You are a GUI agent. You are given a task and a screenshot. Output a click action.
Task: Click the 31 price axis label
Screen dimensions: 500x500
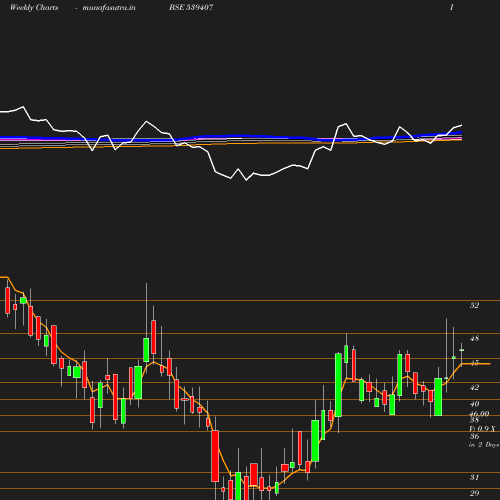click(x=474, y=477)
